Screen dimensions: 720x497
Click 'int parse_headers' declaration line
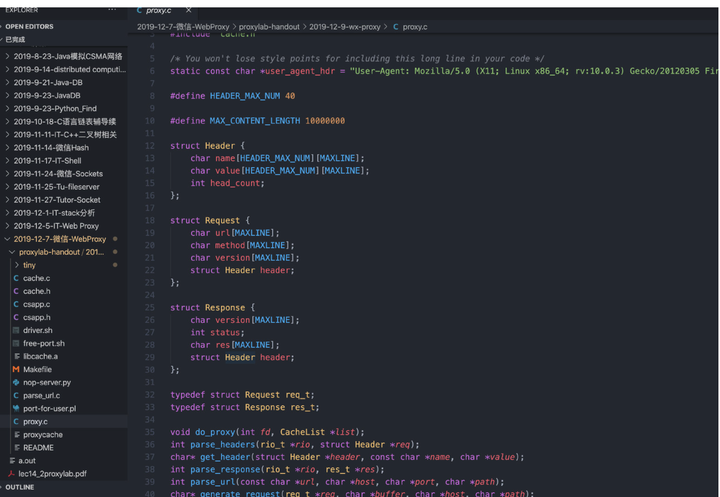point(294,444)
